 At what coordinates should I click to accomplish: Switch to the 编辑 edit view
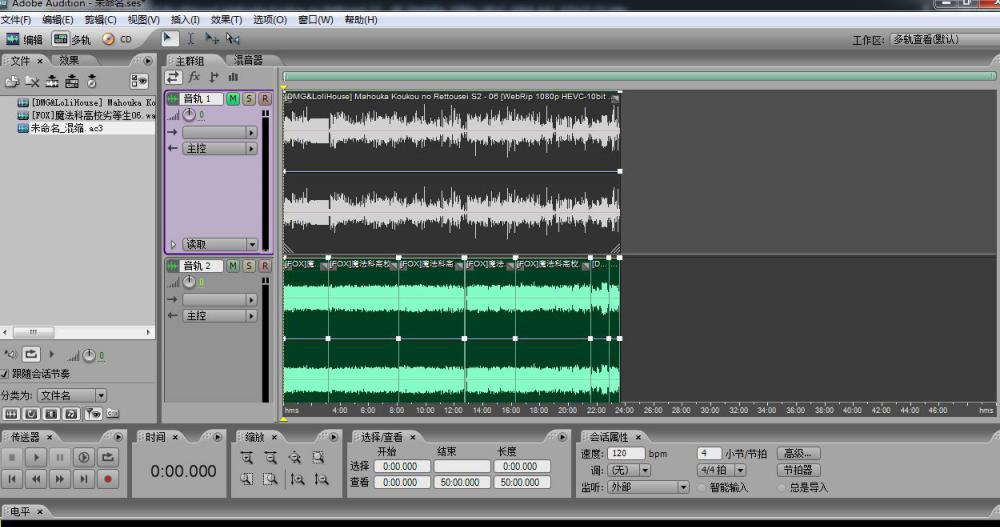[24, 40]
